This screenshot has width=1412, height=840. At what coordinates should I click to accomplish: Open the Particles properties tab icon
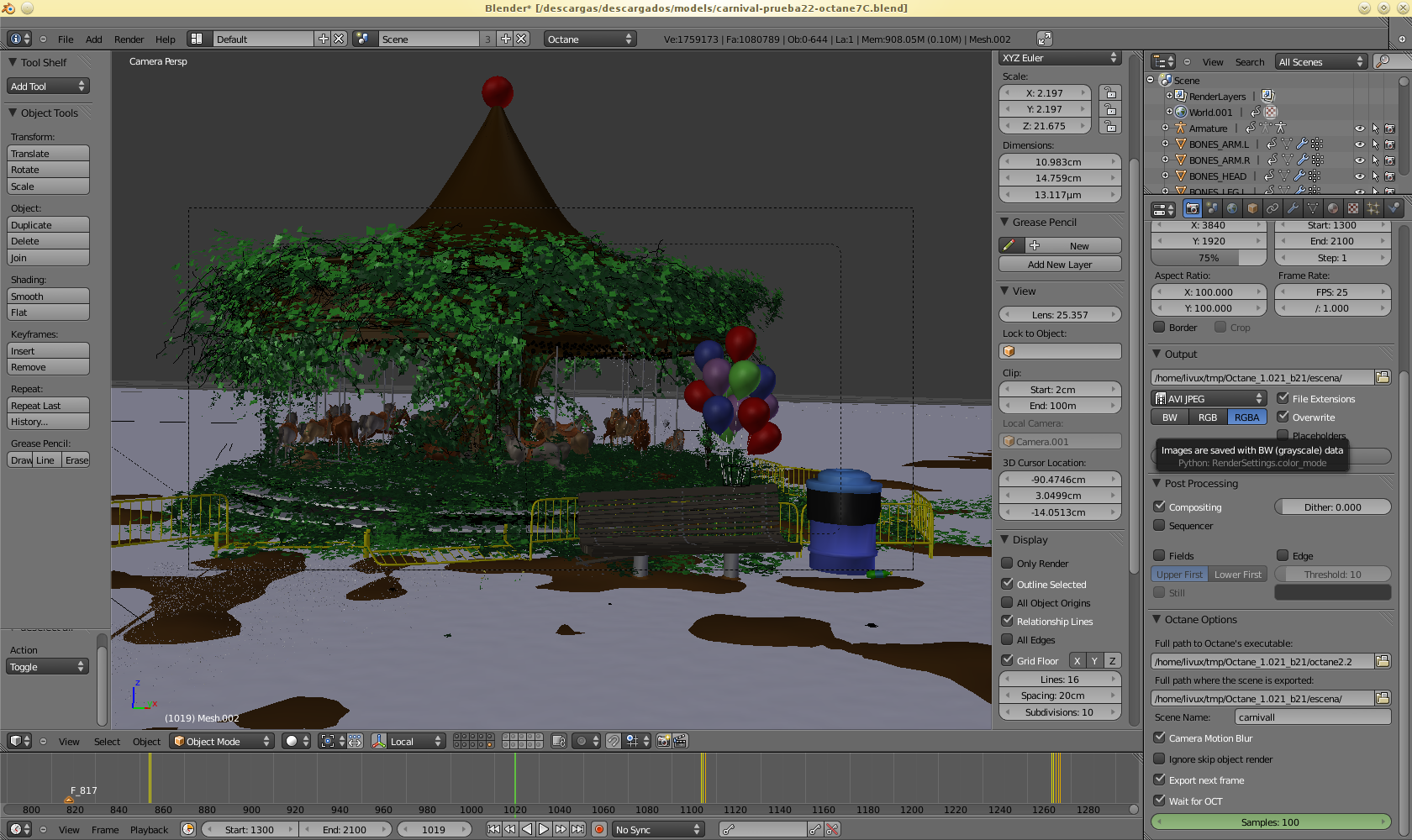click(1373, 208)
